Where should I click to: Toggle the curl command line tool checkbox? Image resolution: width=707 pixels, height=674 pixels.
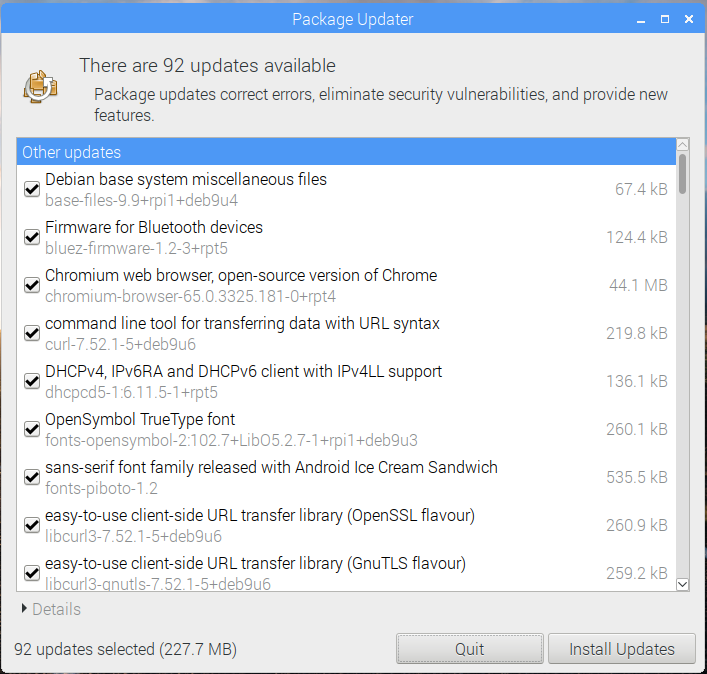32,333
